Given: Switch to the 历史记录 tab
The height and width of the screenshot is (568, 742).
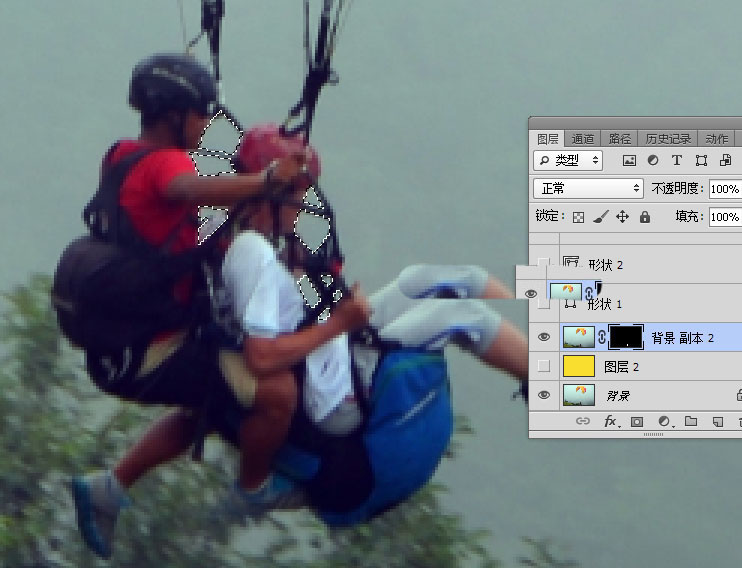Looking at the screenshot, I should click(667, 139).
